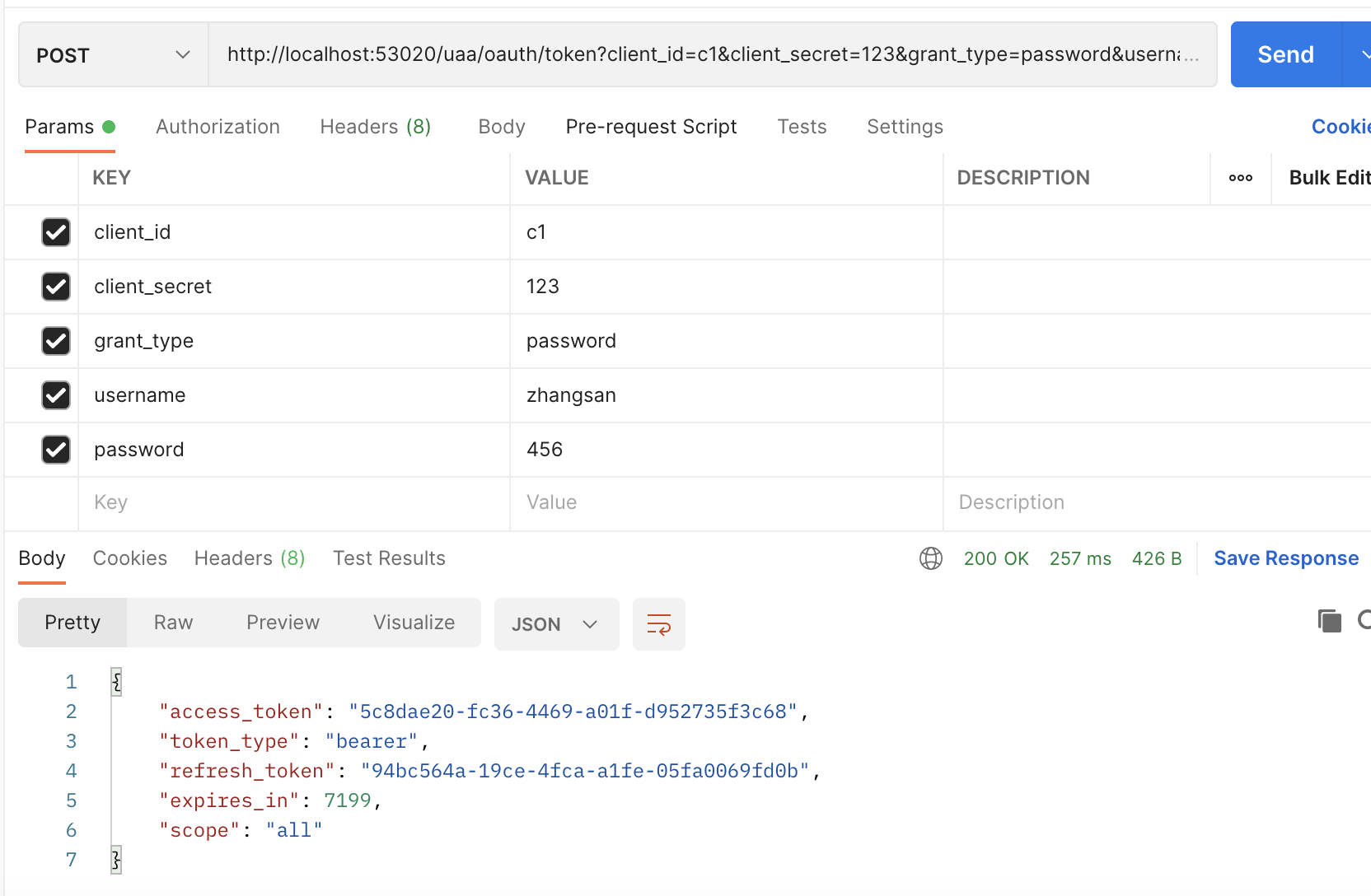Select the Raw view mode

pos(173,623)
